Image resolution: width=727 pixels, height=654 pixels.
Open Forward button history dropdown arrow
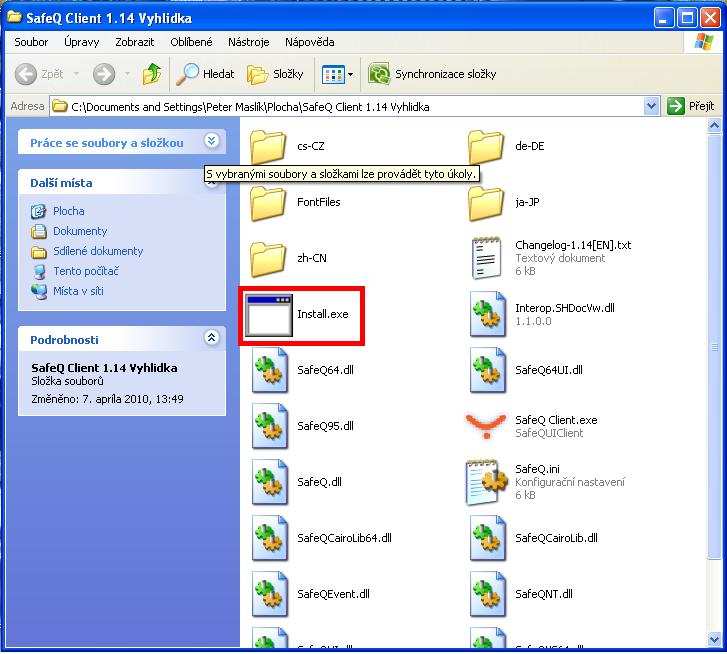pos(127,74)
